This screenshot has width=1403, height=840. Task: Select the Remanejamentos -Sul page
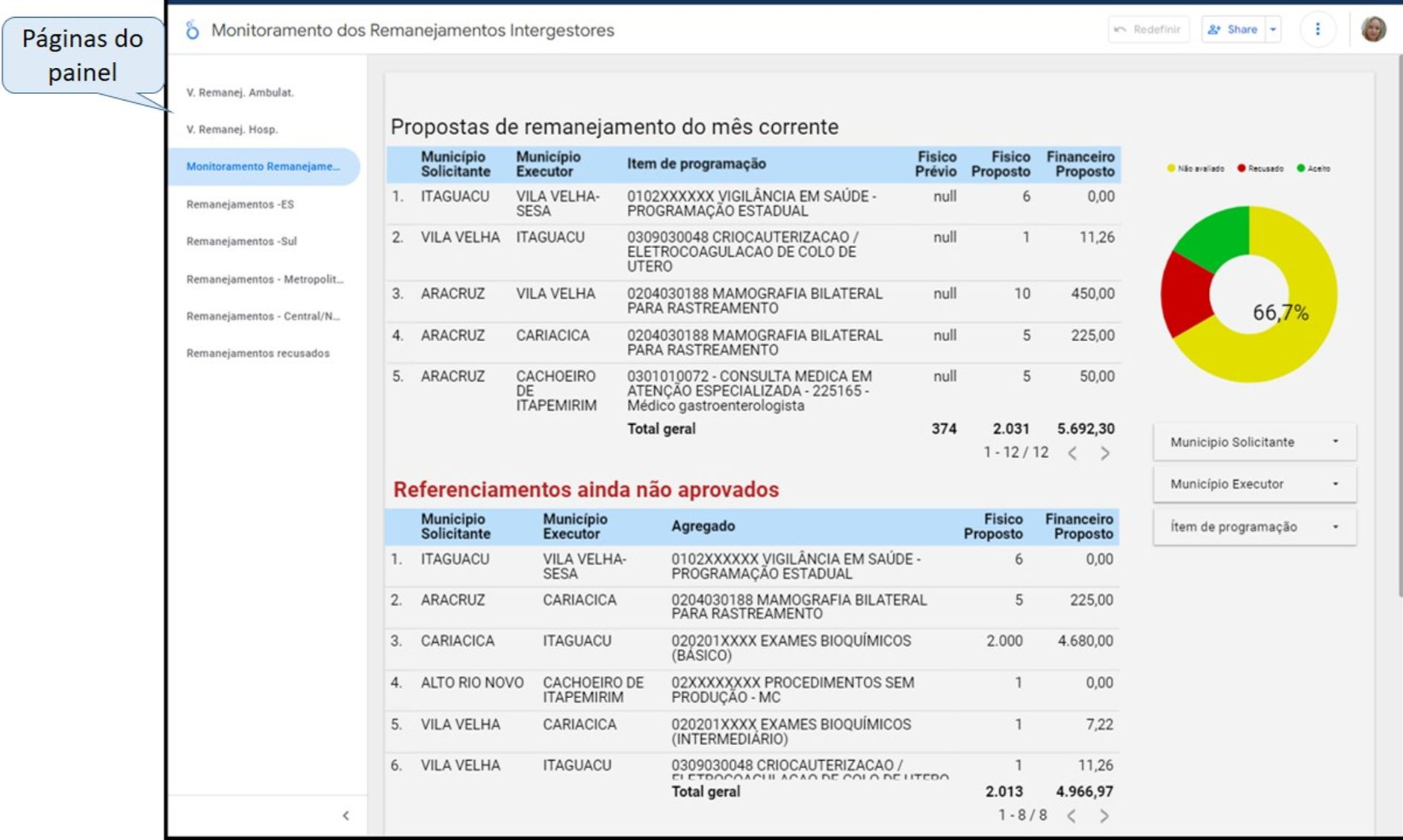click(241, 241)
